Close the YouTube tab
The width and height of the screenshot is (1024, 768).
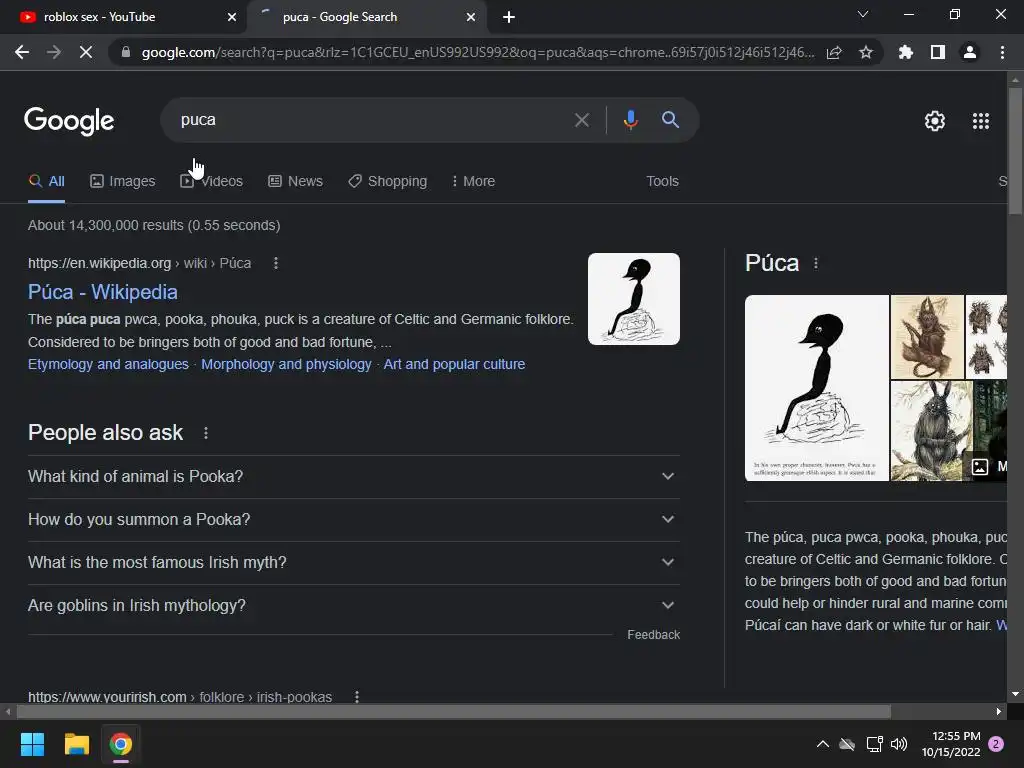[x=232, y=17]
